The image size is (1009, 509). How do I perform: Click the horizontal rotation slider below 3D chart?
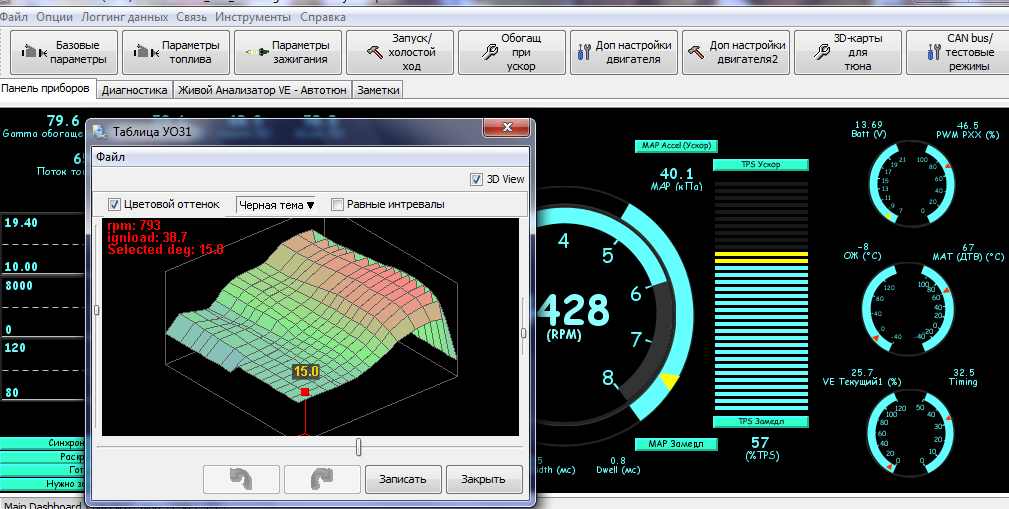[358, 447]
